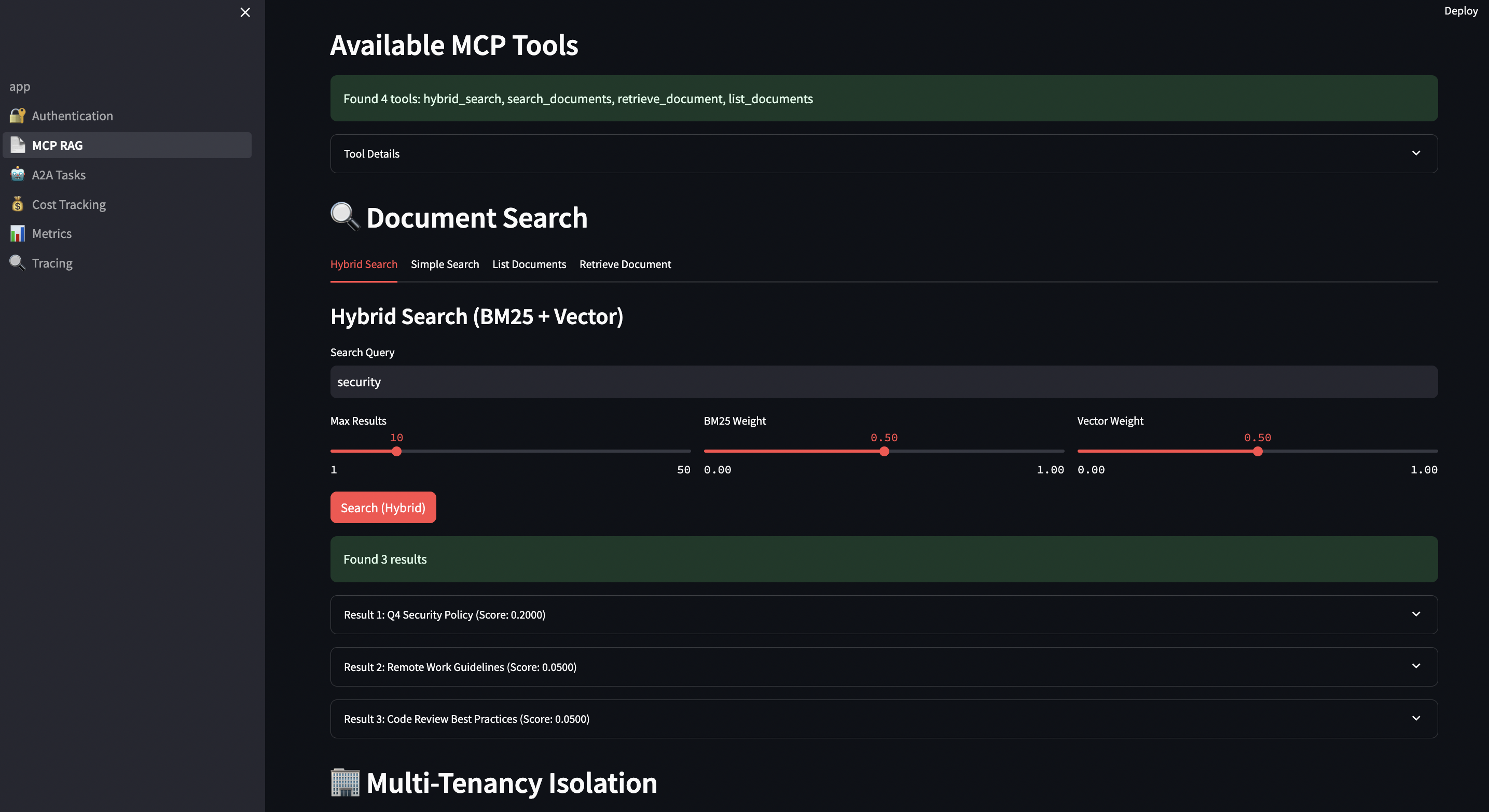Click the BM25 Weight slider handle
The image size is (1489, 812).
click(x=884, y=451)
